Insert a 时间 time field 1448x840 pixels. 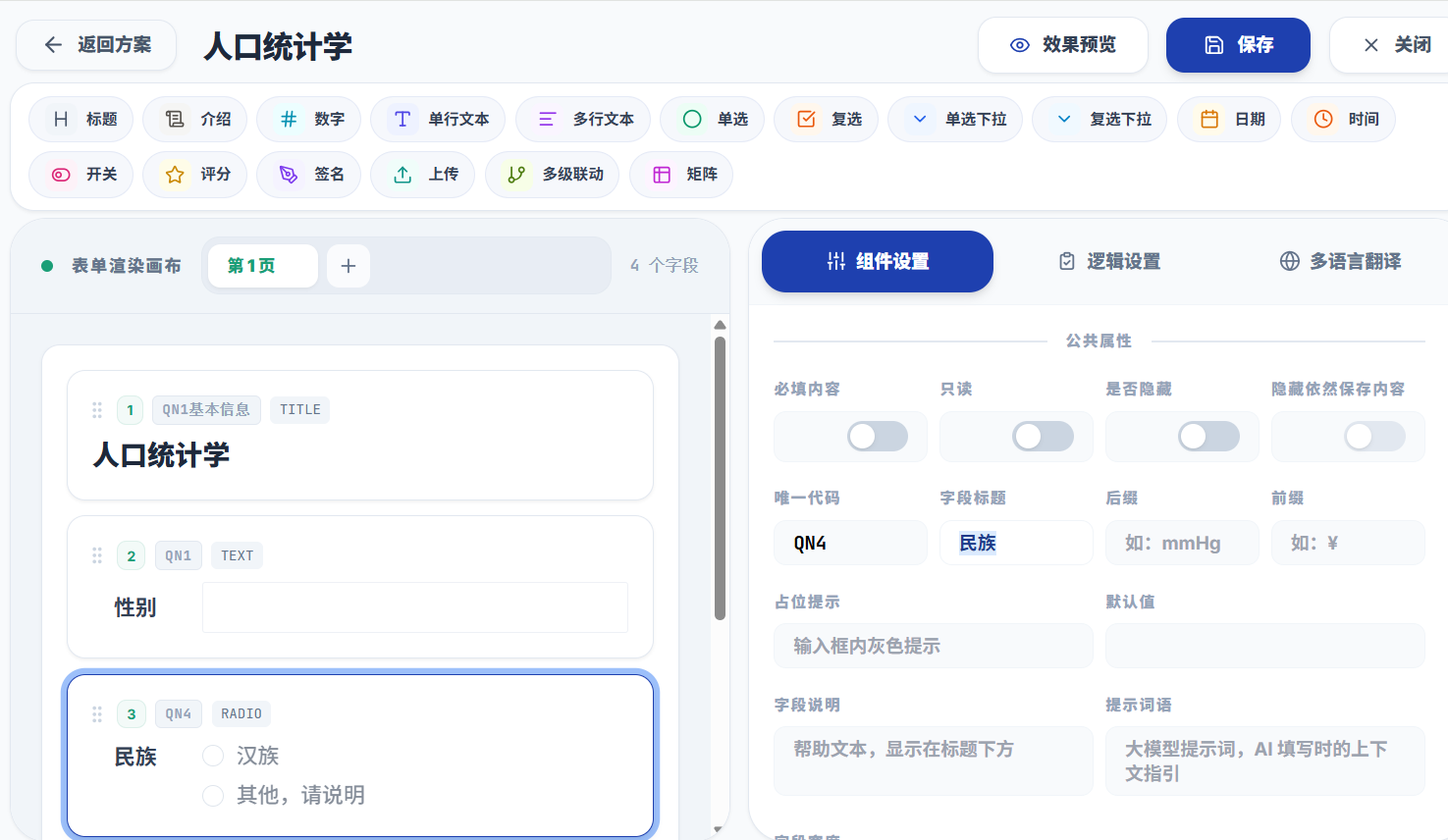coord(1344,120)
